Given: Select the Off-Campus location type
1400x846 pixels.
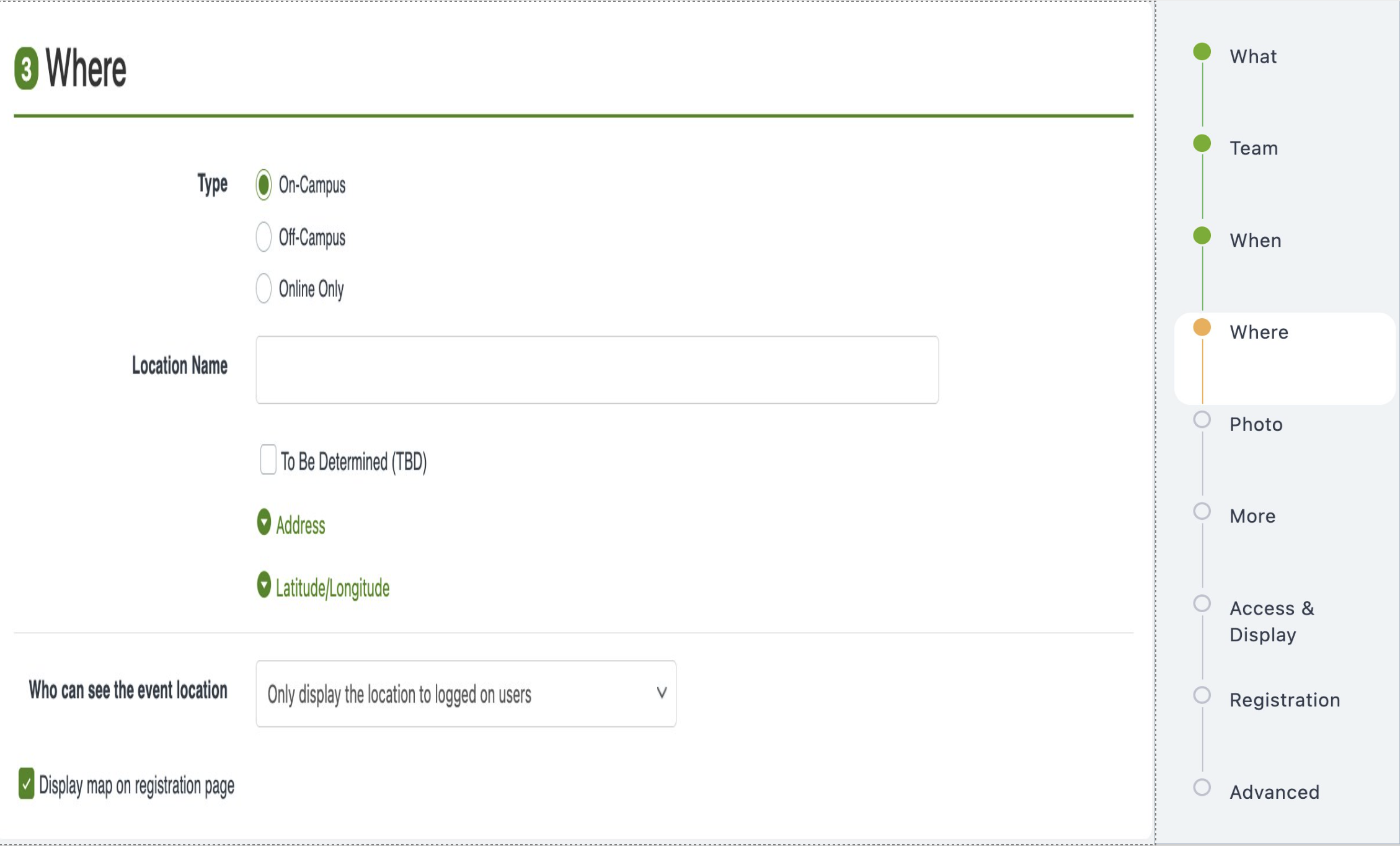Looking at the screenshot, I should pyautogui.click(x=265, y=237).
